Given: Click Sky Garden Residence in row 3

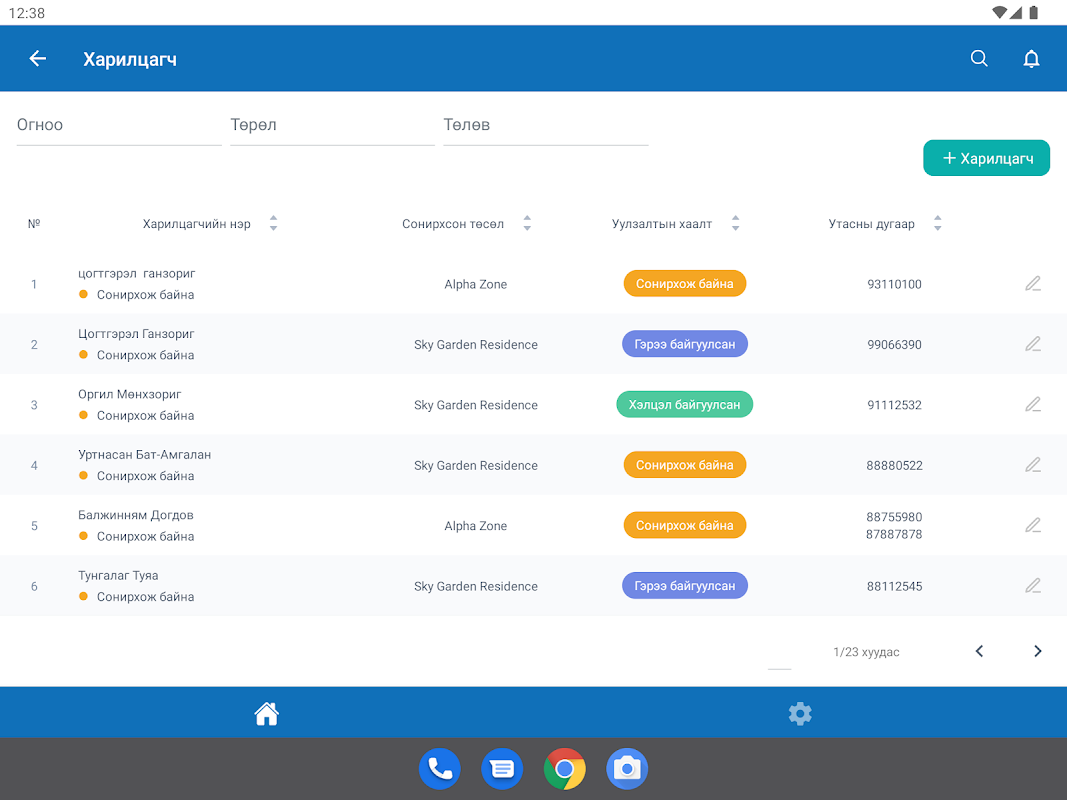Looking at the screenshot, I should tap(476, 405).
